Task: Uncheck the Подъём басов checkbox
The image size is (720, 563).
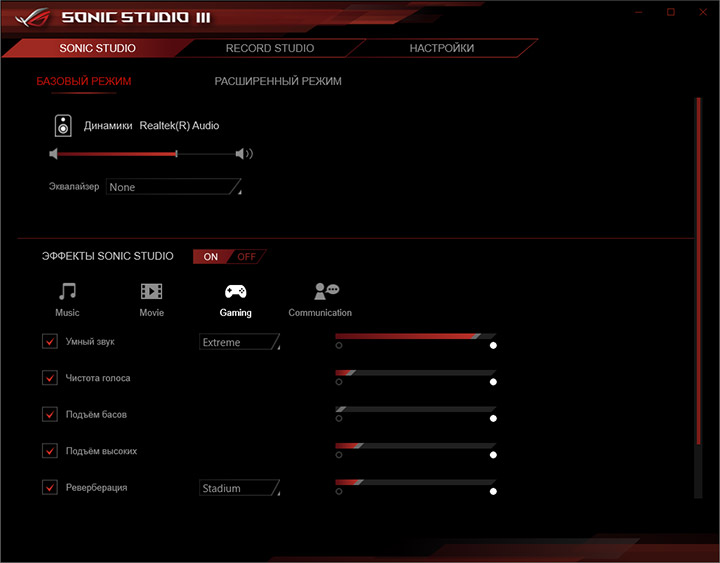Action: click(50, 414)
